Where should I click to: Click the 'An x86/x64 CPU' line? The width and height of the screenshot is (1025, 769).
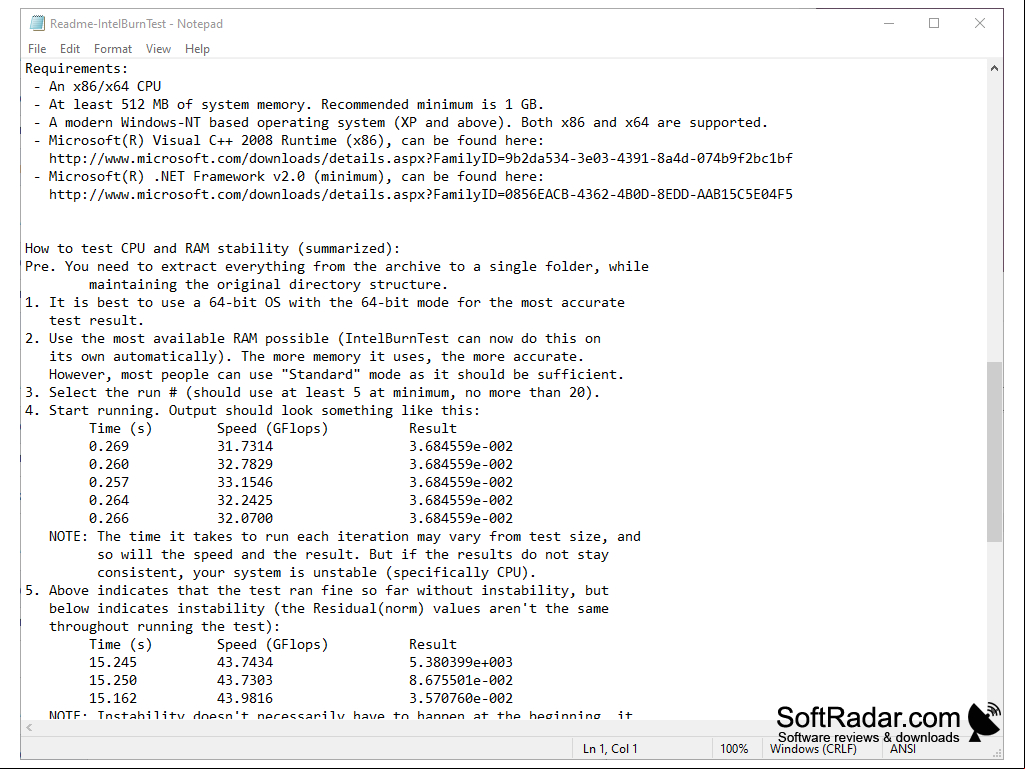pyautogui.click(x=105, y=86)
